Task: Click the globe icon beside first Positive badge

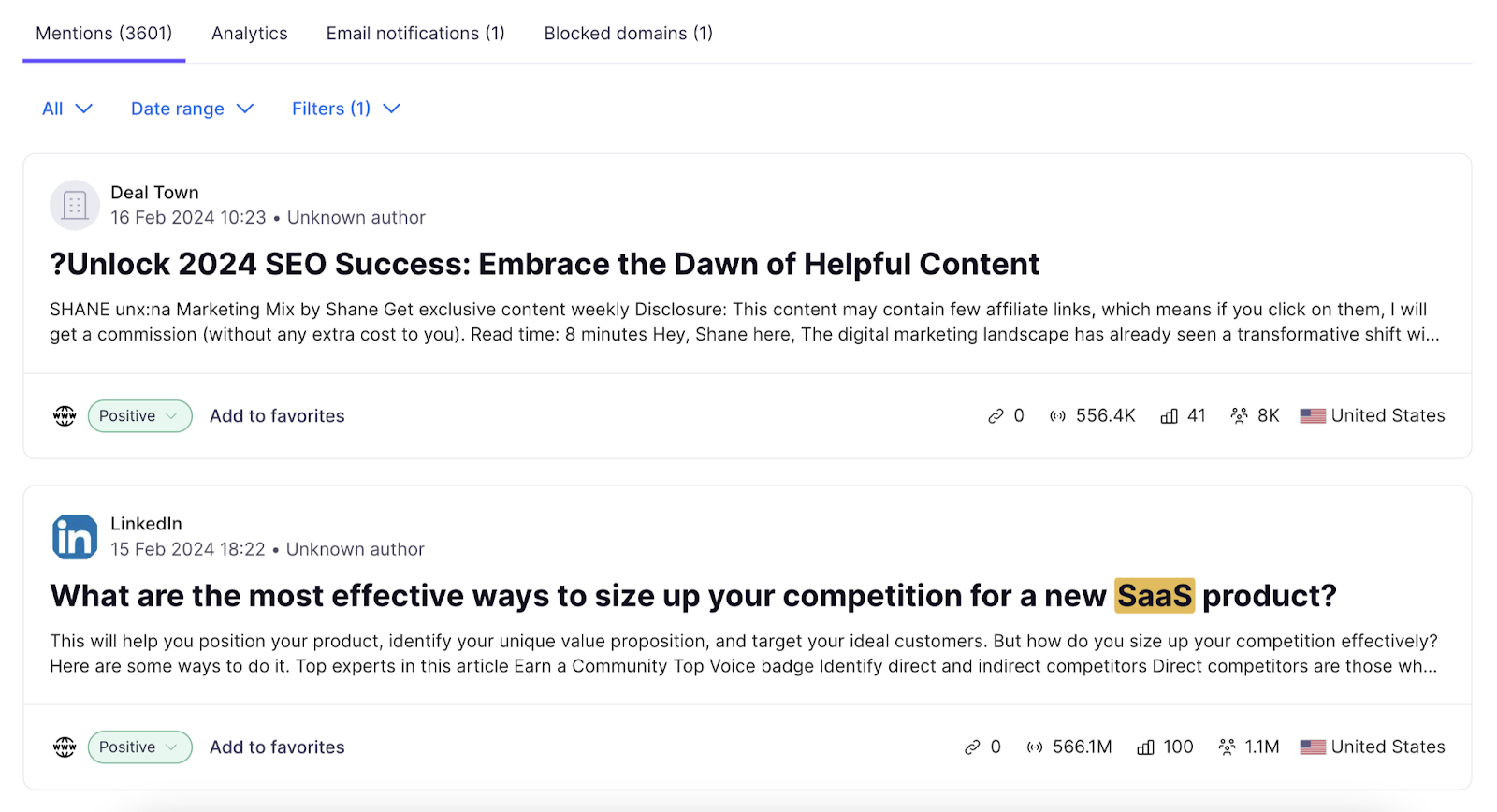Action: (x=64, y=415)
